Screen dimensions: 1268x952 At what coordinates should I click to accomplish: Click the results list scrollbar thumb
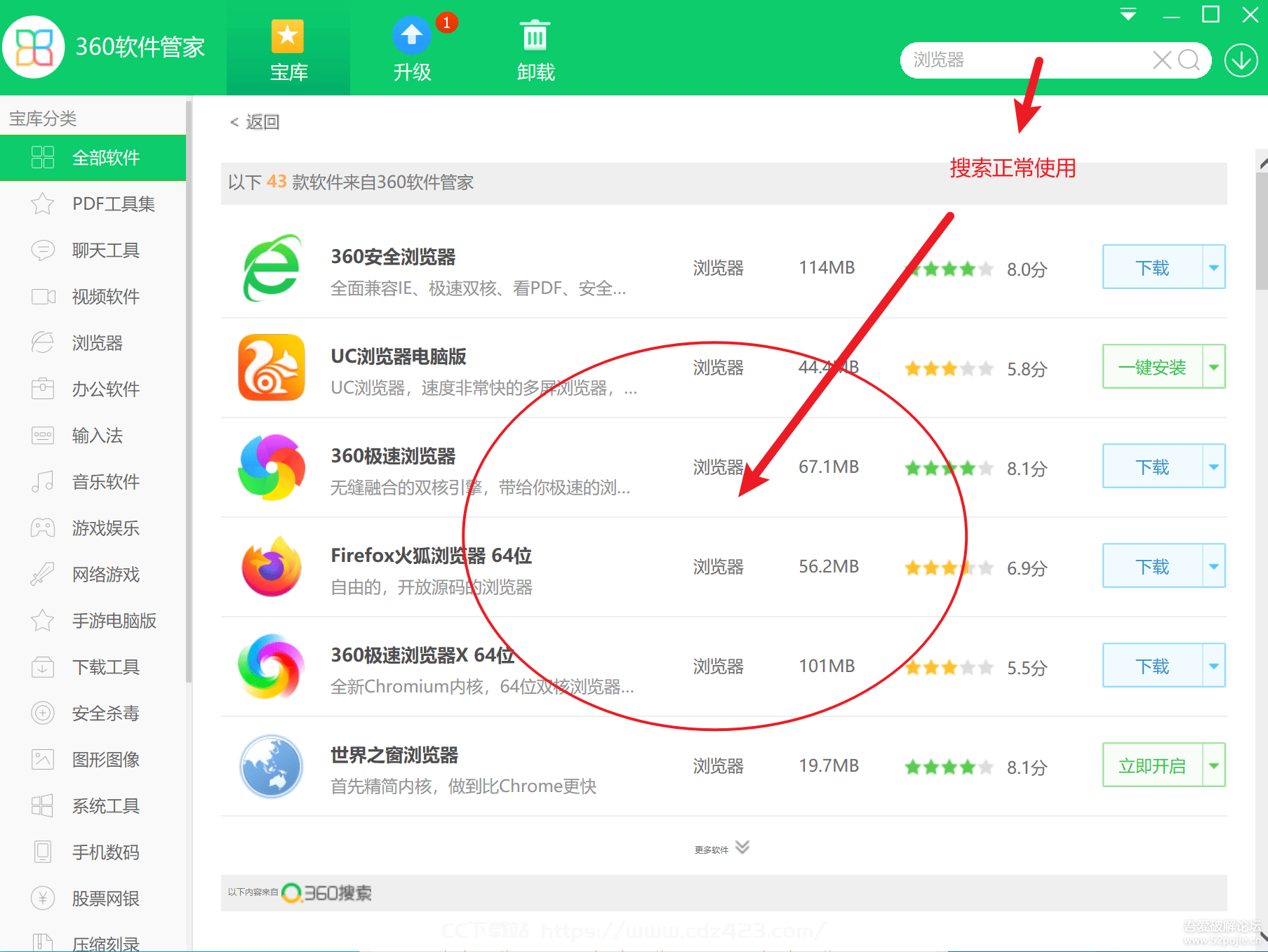coord(1262,232)
